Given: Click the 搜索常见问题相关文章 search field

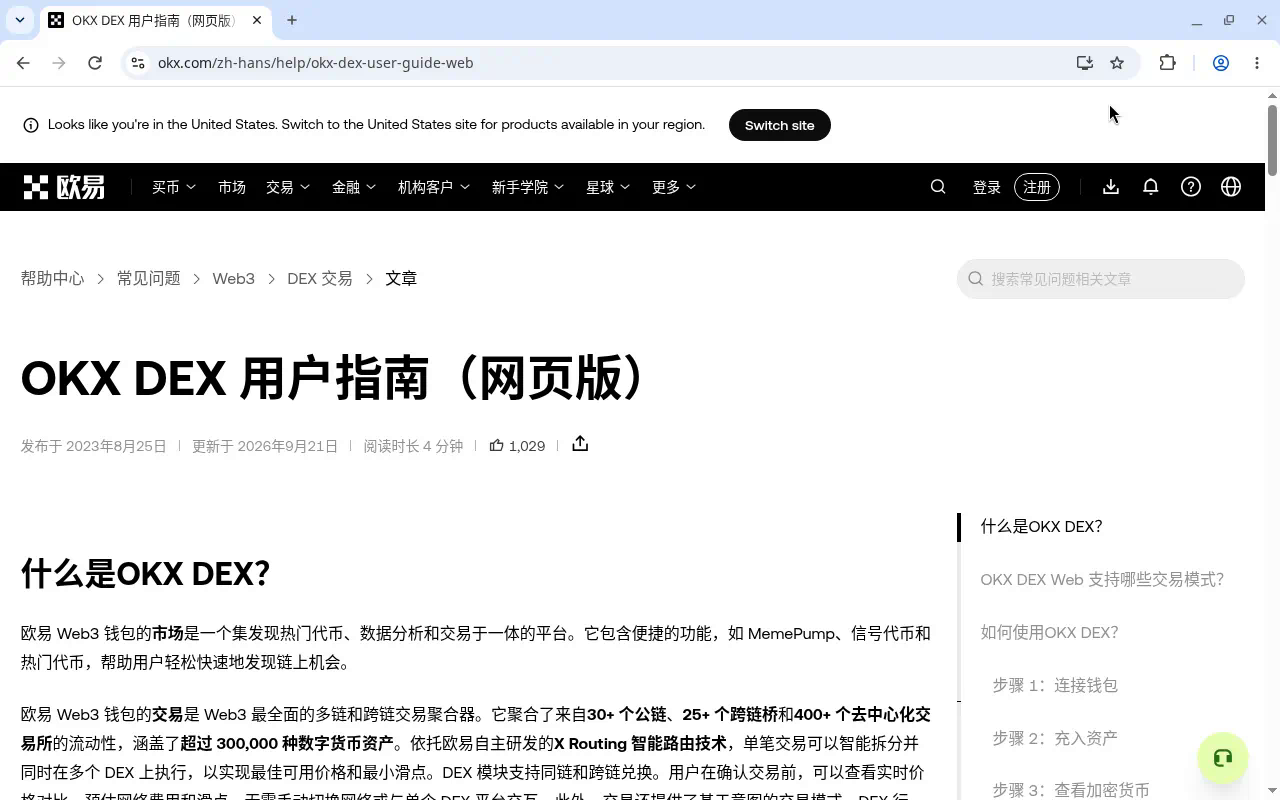Looking at the screenshot, I should [1101, 279].
